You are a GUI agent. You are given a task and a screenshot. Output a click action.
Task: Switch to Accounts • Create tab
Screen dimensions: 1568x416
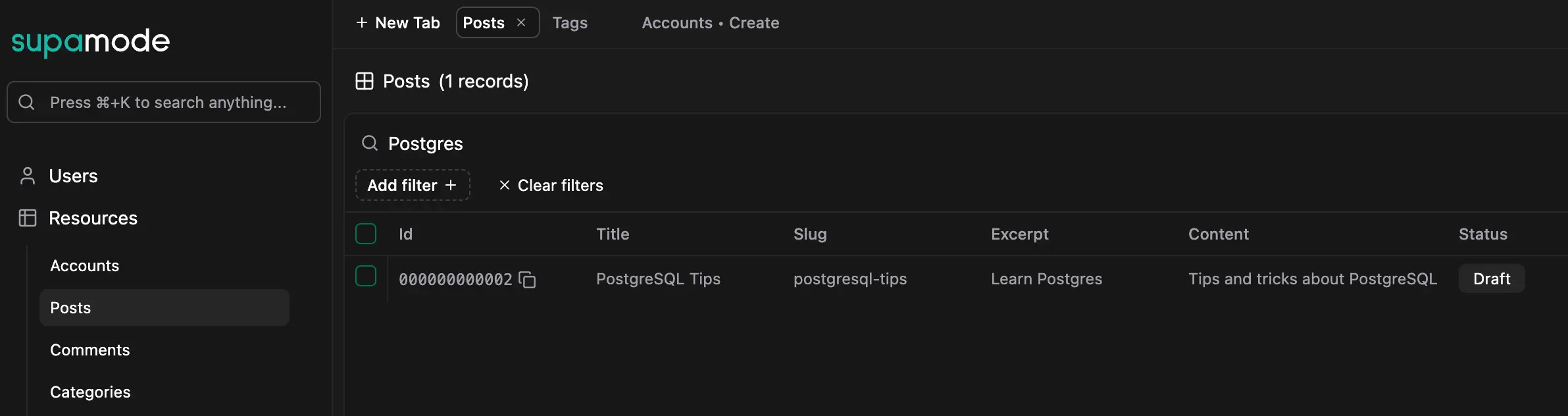click(710, 23)
